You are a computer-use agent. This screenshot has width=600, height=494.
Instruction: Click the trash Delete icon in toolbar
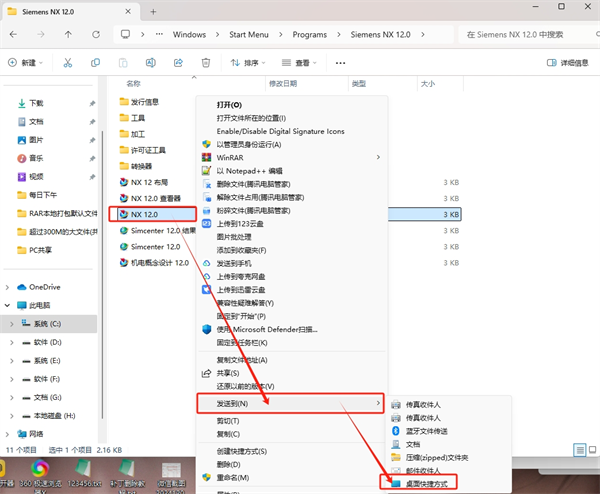point(204,62)
